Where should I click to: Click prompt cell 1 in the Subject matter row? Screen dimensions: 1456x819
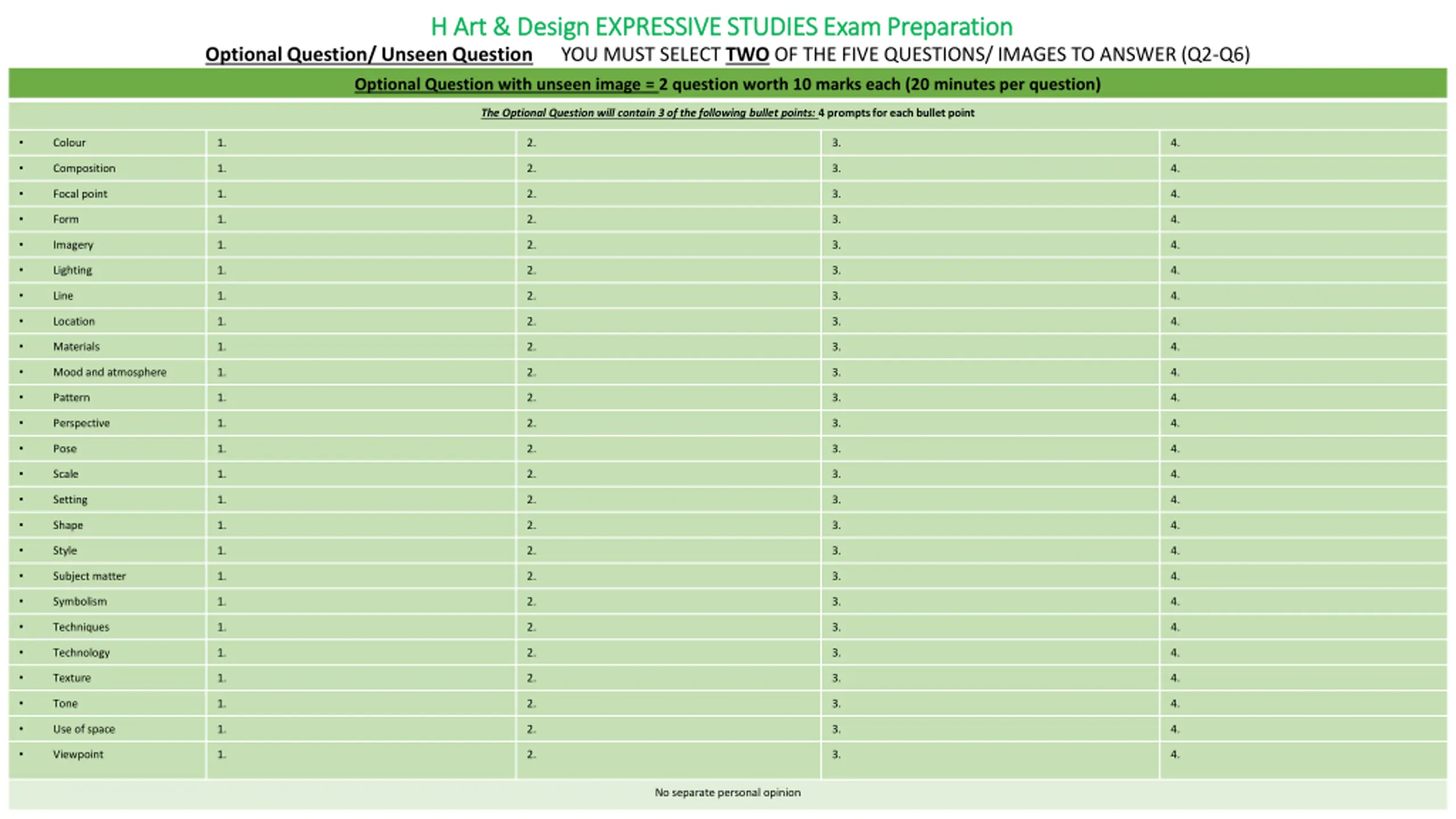coord(361,576)
